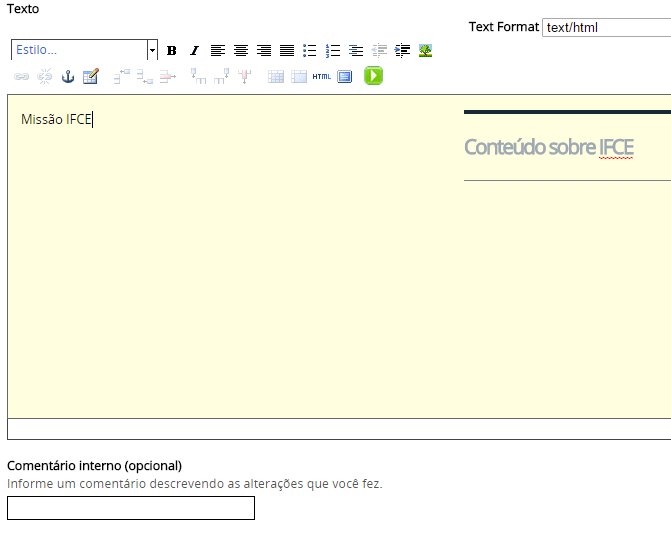Toggle italic formatting

pyautogui.click(x=195, y=51)
